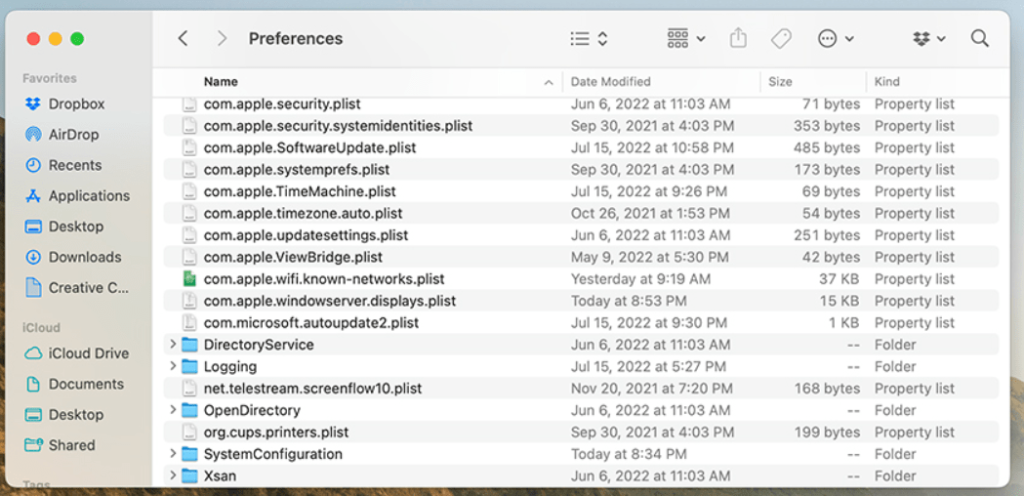Select Desktop under Favorites
The image size is (1024, 496).
coord(64,226)
